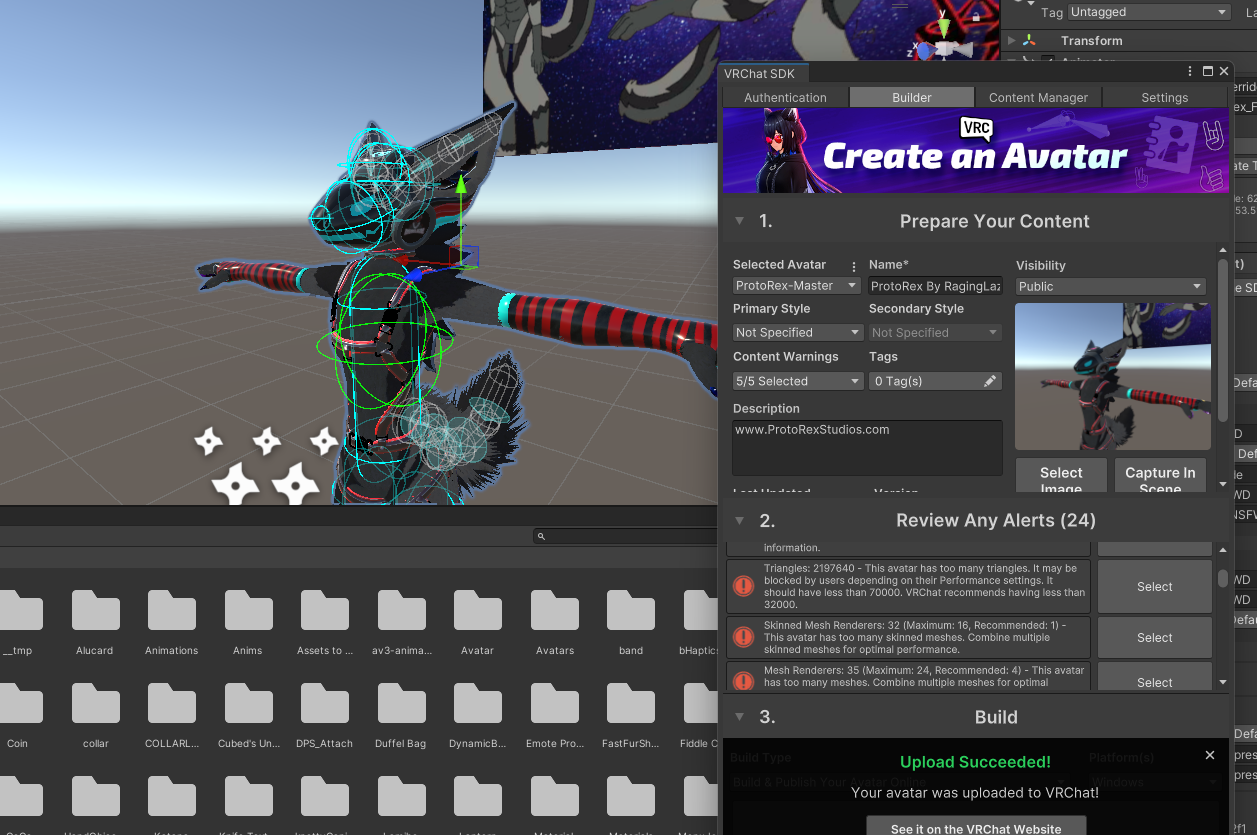Open the Primary Style dropdown
Image resolution: width=1257 pixels, height=835 pixels.
point(797,332)
